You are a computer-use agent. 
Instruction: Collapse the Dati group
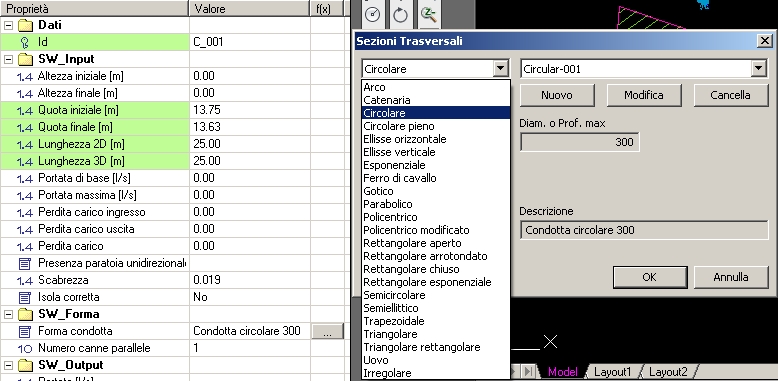(8, 25)
